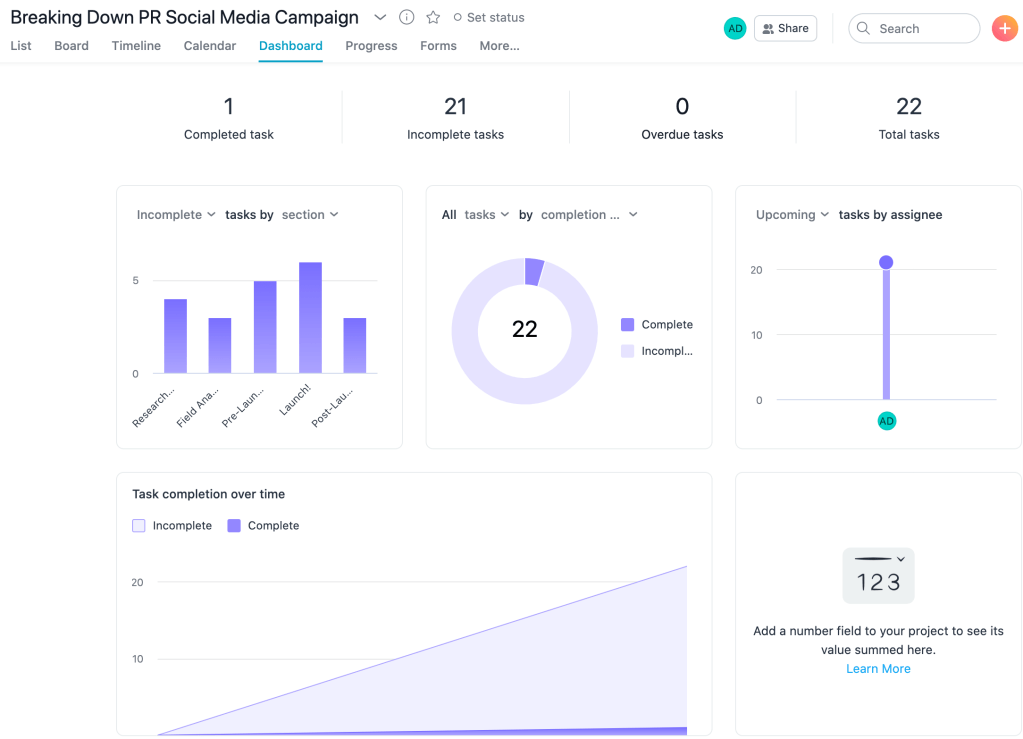
Task: Star the project as favorite
Action: 433,17
